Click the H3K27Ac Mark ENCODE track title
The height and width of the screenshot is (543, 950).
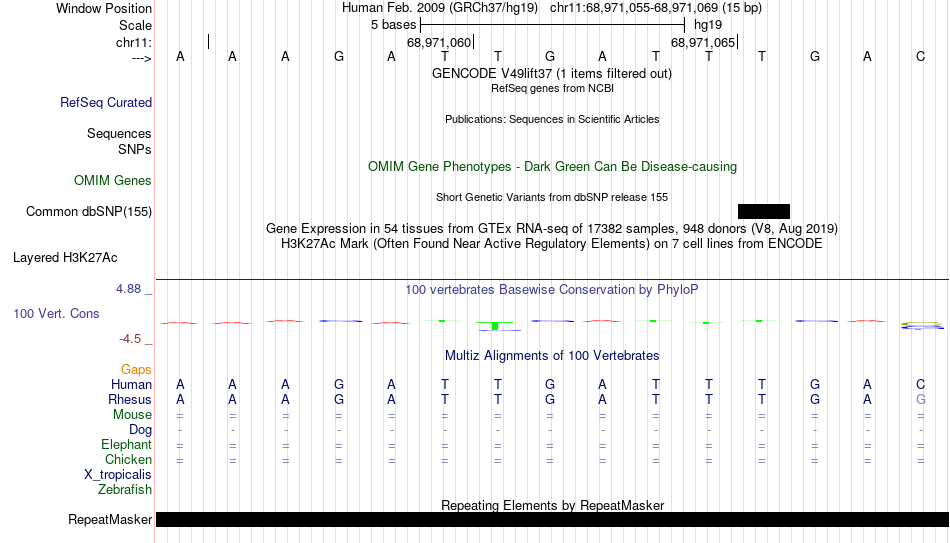pyautogui.click(x=552, y=244)
